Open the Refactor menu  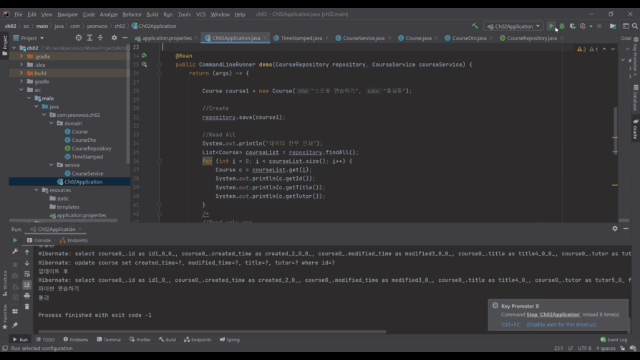point(132,14)
